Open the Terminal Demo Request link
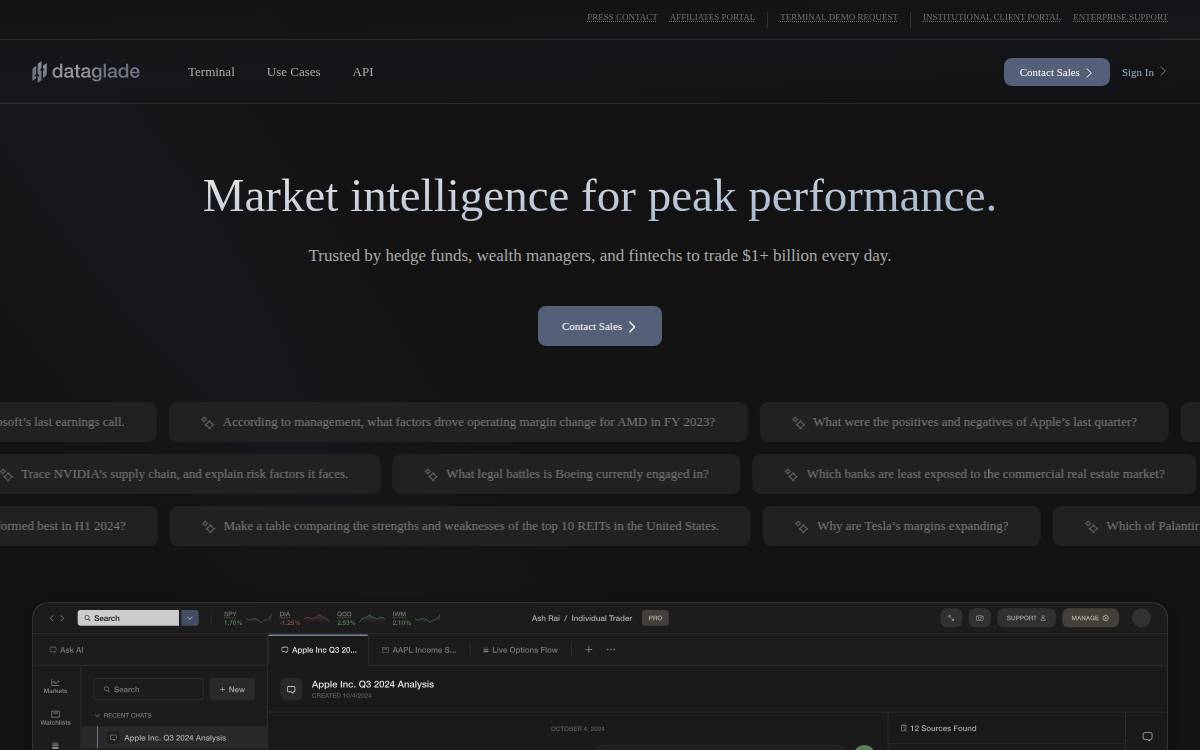Viewport: 1200px width, 750px height. coord(839,17)
